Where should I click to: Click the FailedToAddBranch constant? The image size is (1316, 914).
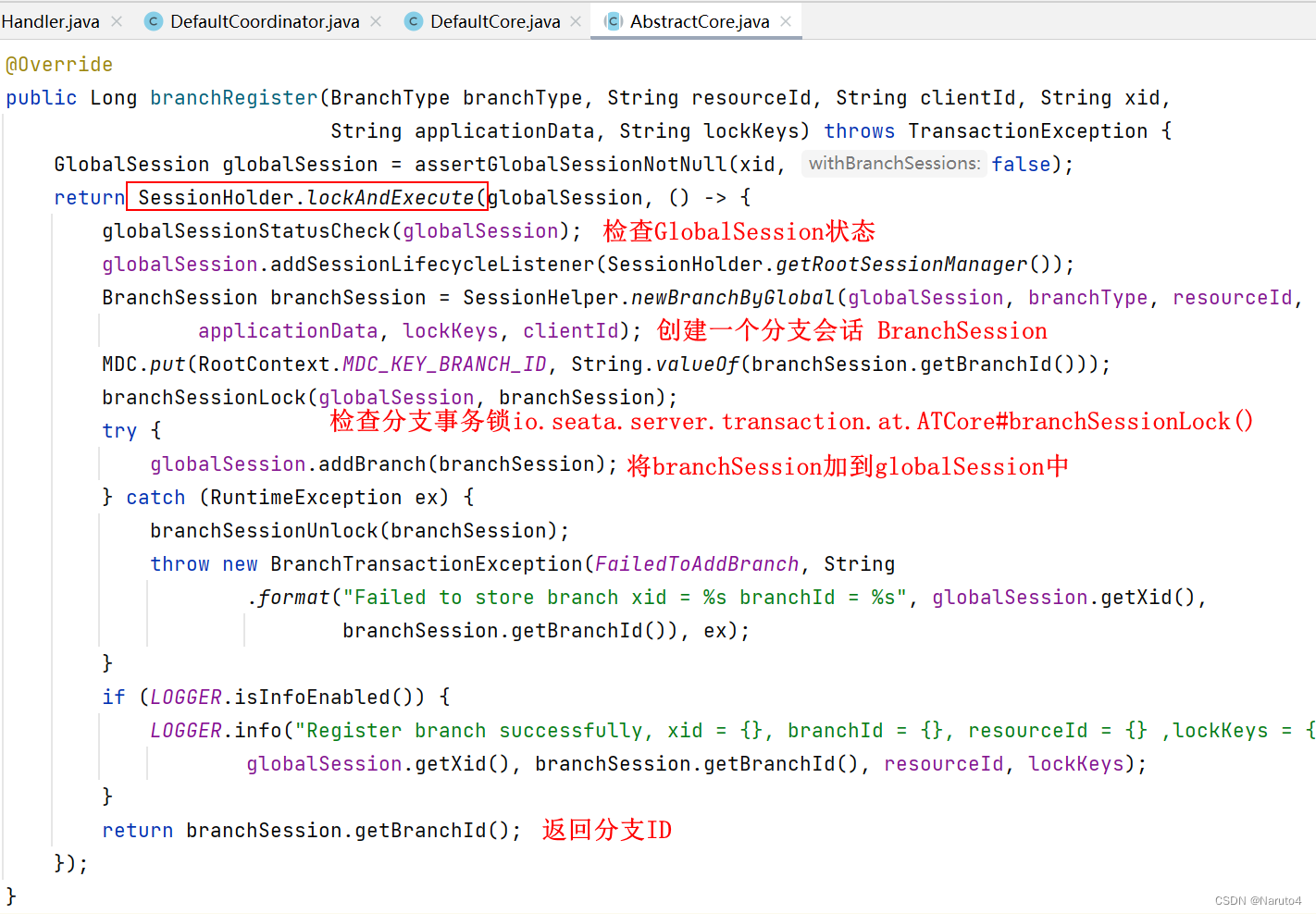coord(697,564)
